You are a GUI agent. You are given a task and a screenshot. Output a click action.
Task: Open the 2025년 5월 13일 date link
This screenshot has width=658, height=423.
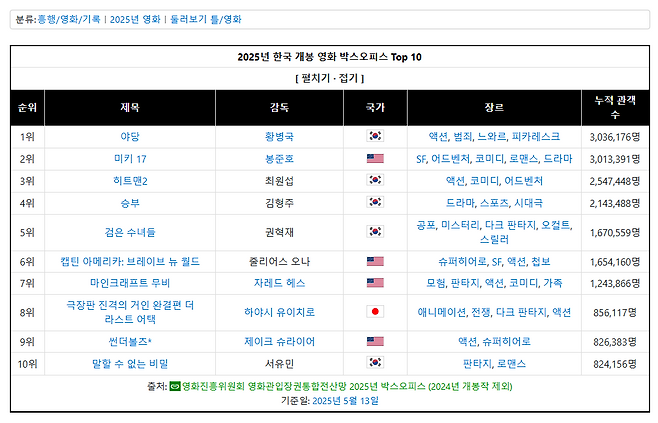[346, 401]
